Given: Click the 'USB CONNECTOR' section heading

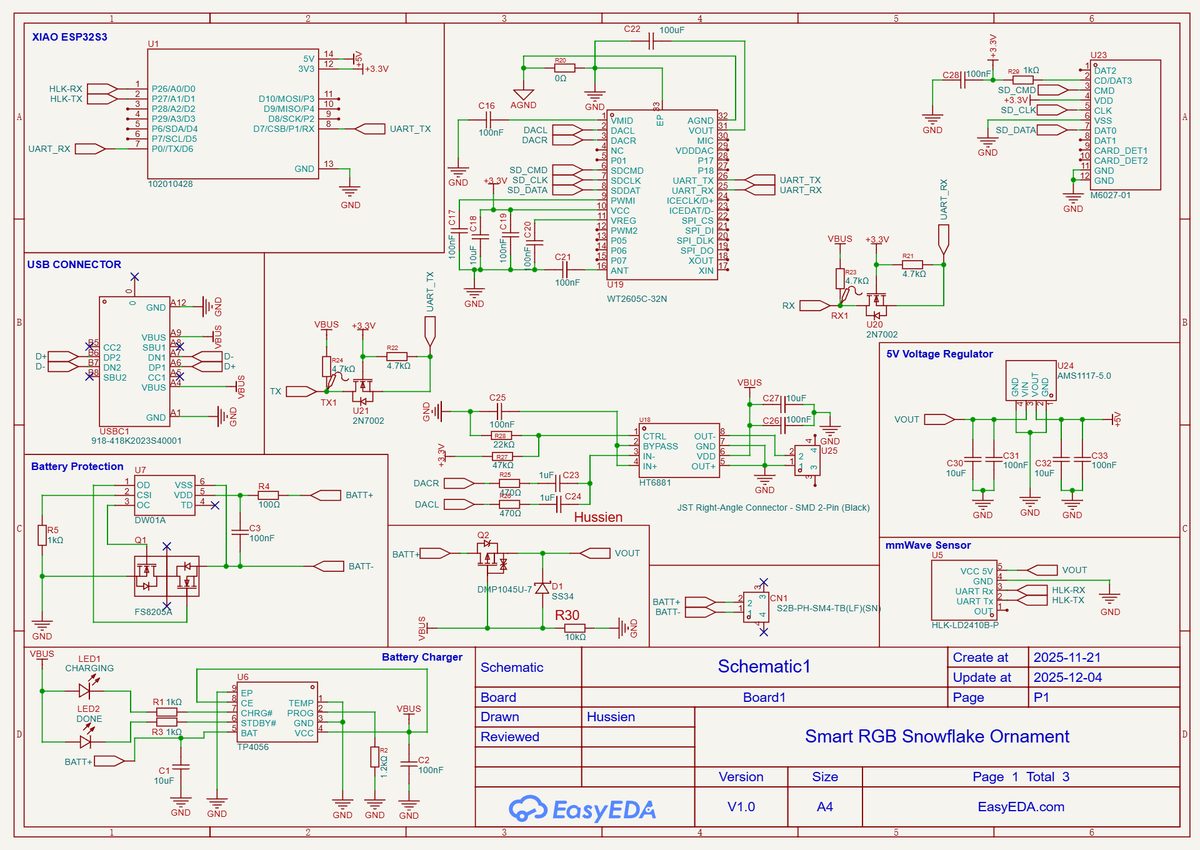Looking at the screenshot, I should pos(76,265).
